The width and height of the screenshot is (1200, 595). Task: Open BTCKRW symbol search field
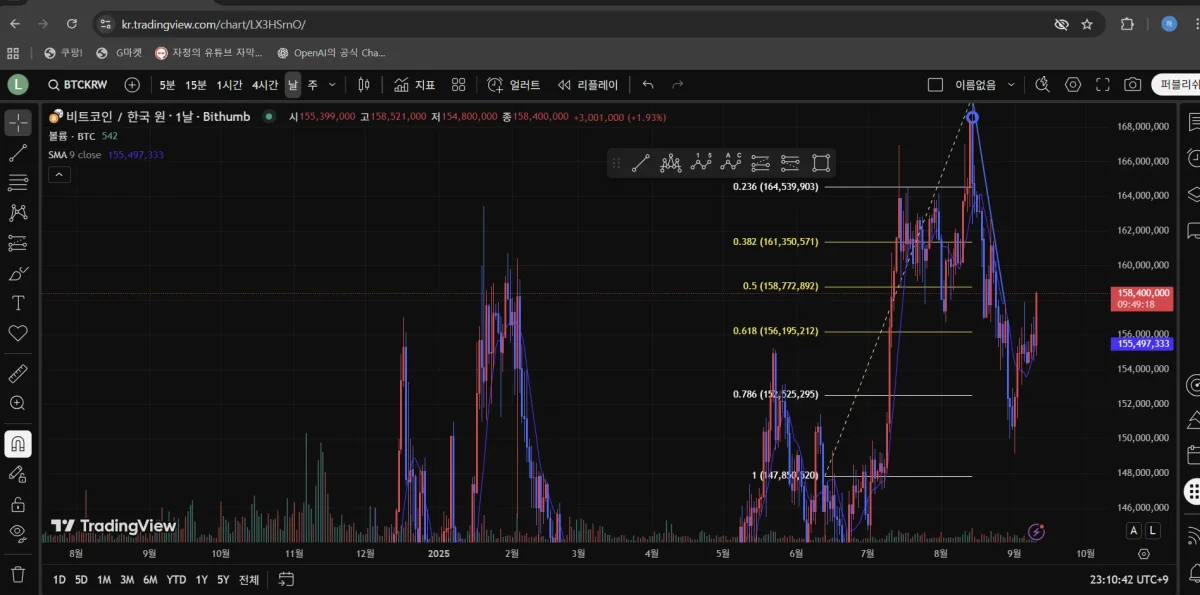click(x=82, y=85)
